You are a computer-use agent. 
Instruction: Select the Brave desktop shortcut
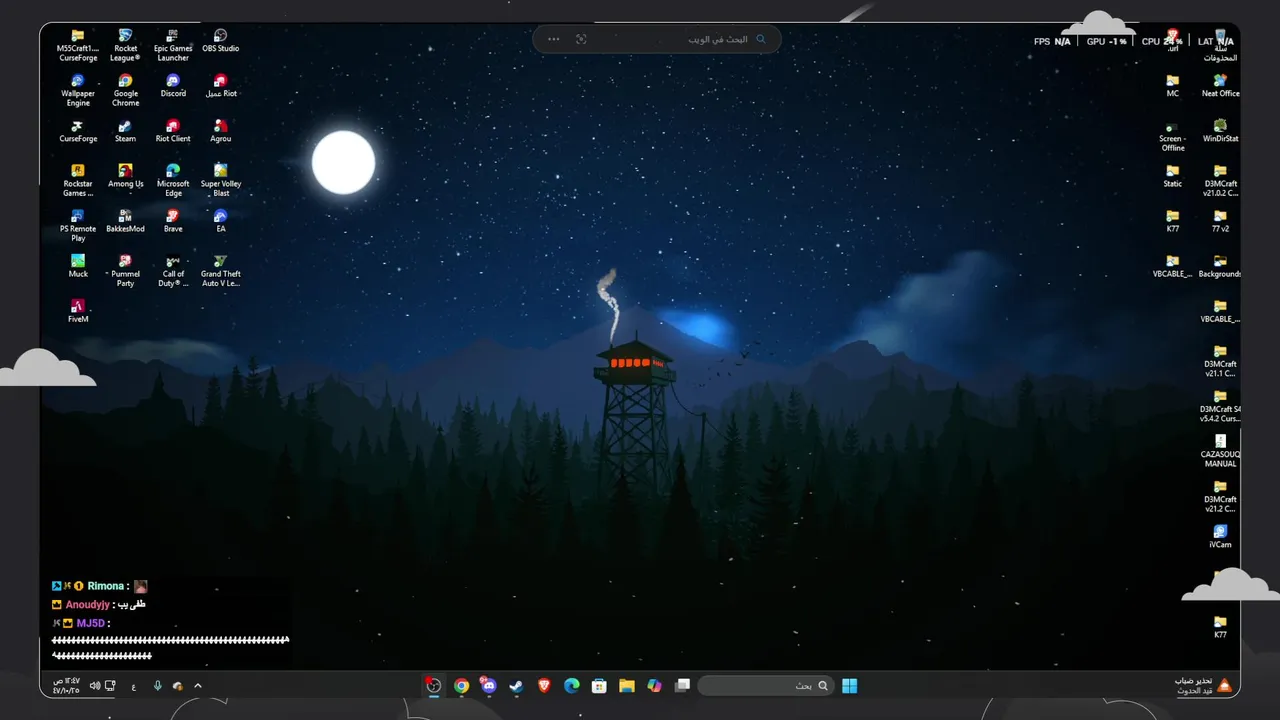point(173,221)
